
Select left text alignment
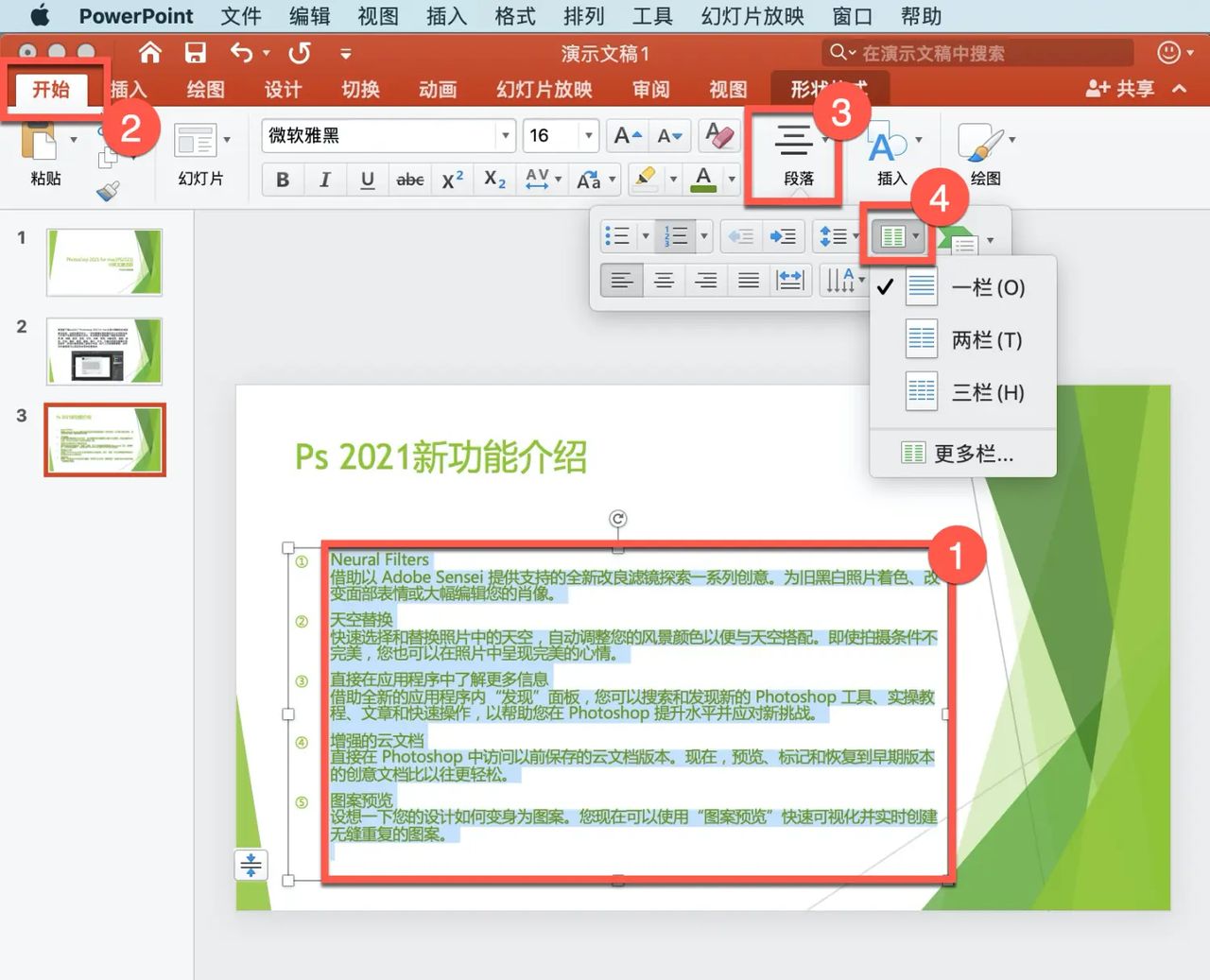(622, 280)
